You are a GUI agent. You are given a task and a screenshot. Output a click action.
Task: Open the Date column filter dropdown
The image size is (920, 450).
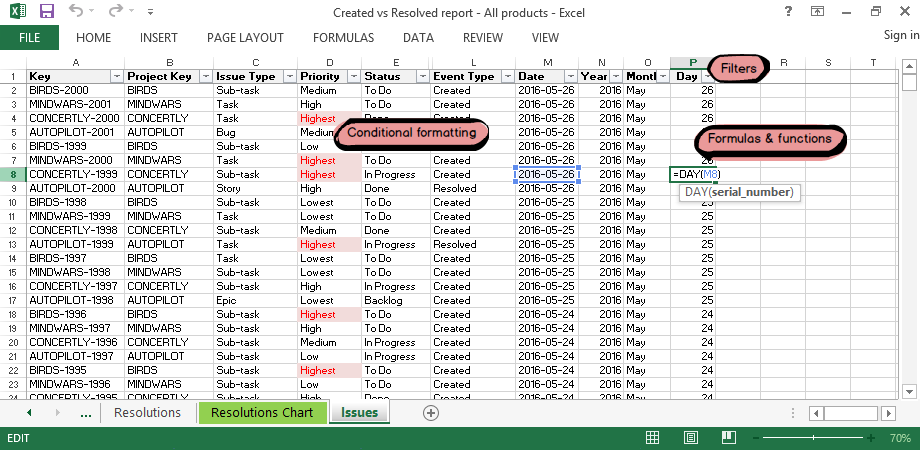571,77
